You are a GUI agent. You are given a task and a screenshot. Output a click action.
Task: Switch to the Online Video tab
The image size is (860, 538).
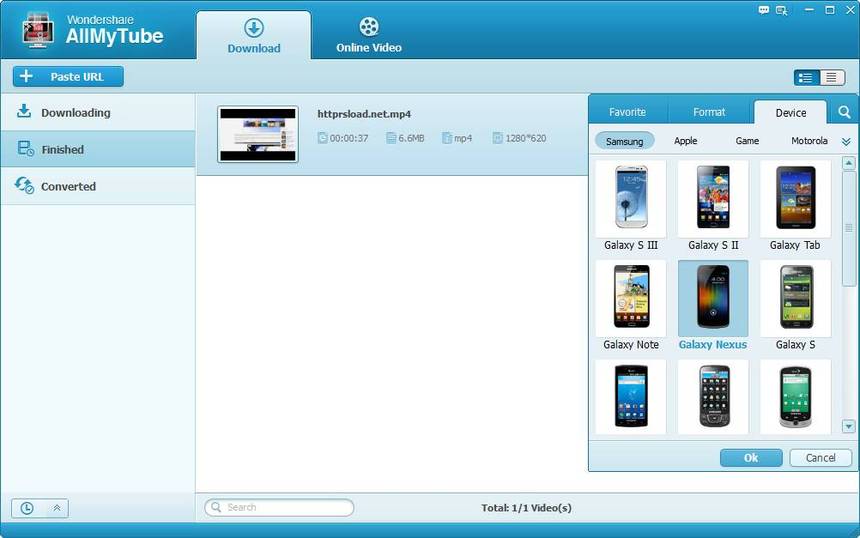pyautogui.click(x=369, y=35)
